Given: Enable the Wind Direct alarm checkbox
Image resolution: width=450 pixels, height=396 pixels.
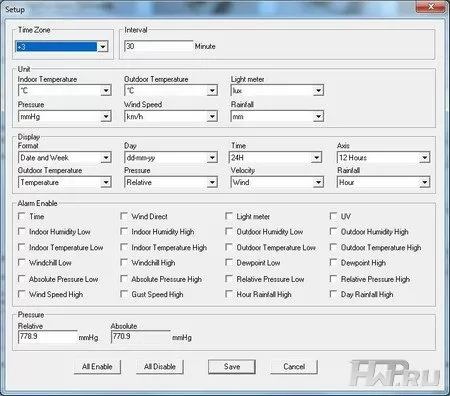Looking at the screenshot, I should click(x=124, y=216).
